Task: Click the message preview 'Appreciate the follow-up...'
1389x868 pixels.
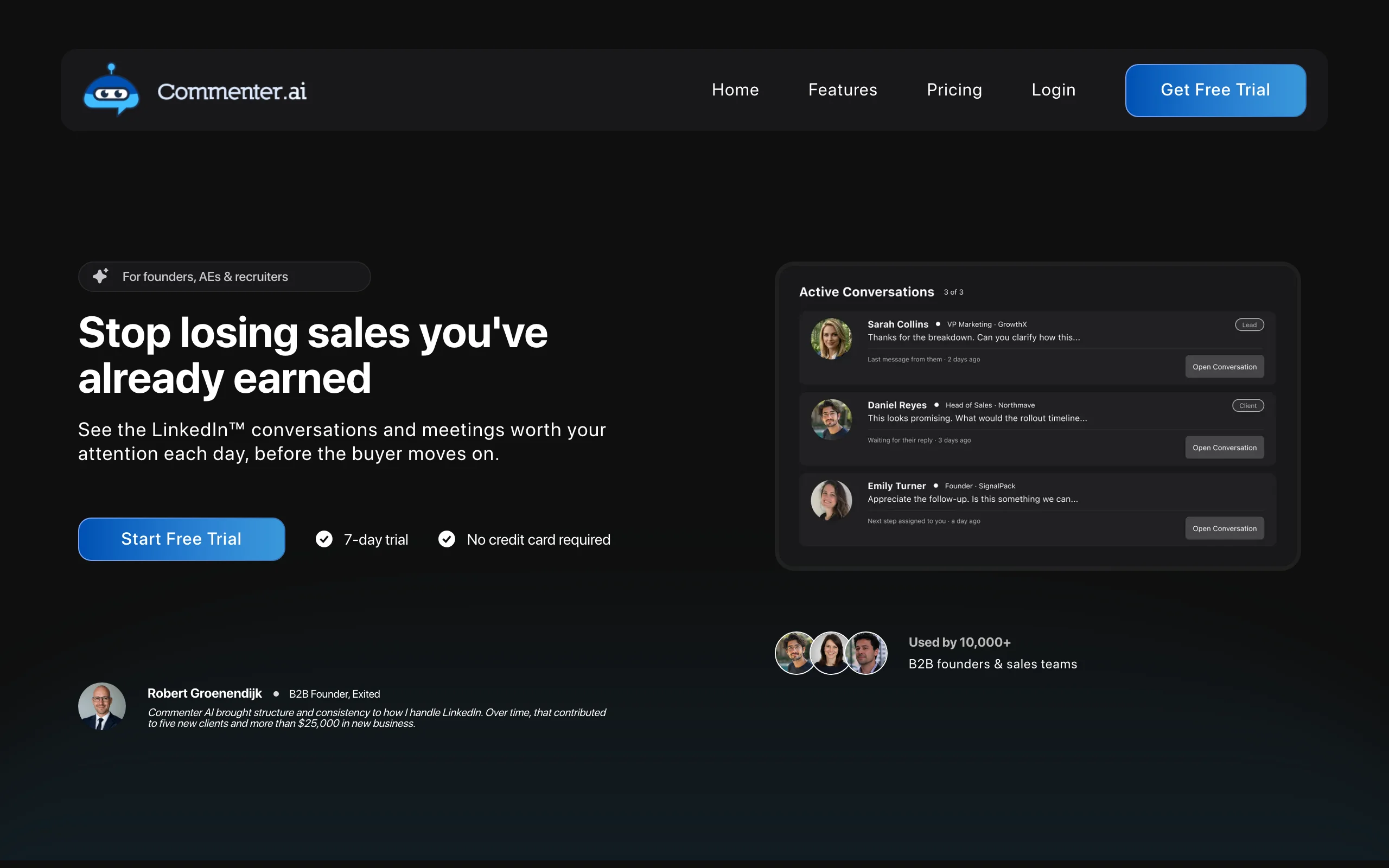Action: 972,500
